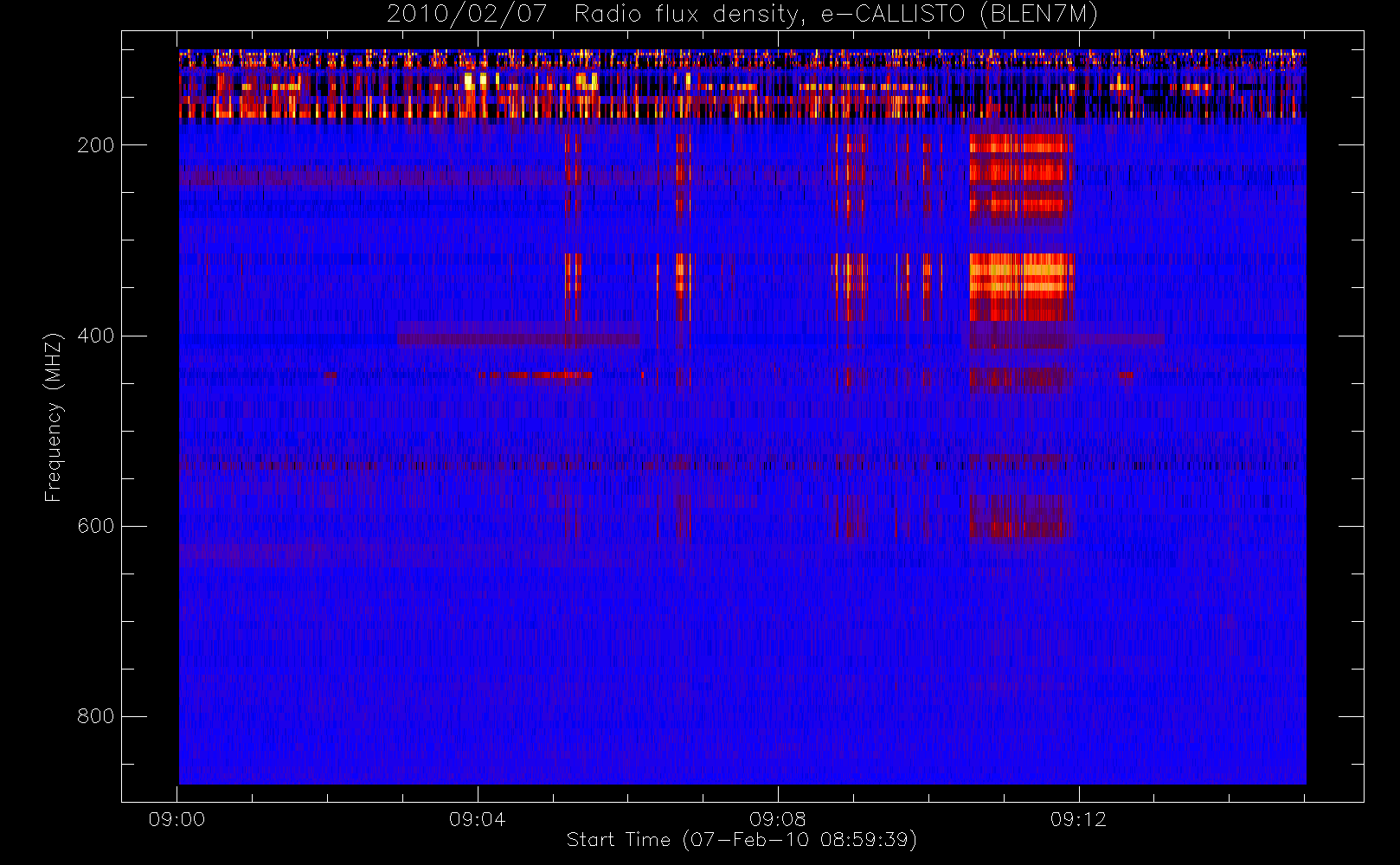Image resolution: width=1400 pixels, height=865 pixels.
Task: Click the 600 frequency tick label
Action: (x=95, y=526)
